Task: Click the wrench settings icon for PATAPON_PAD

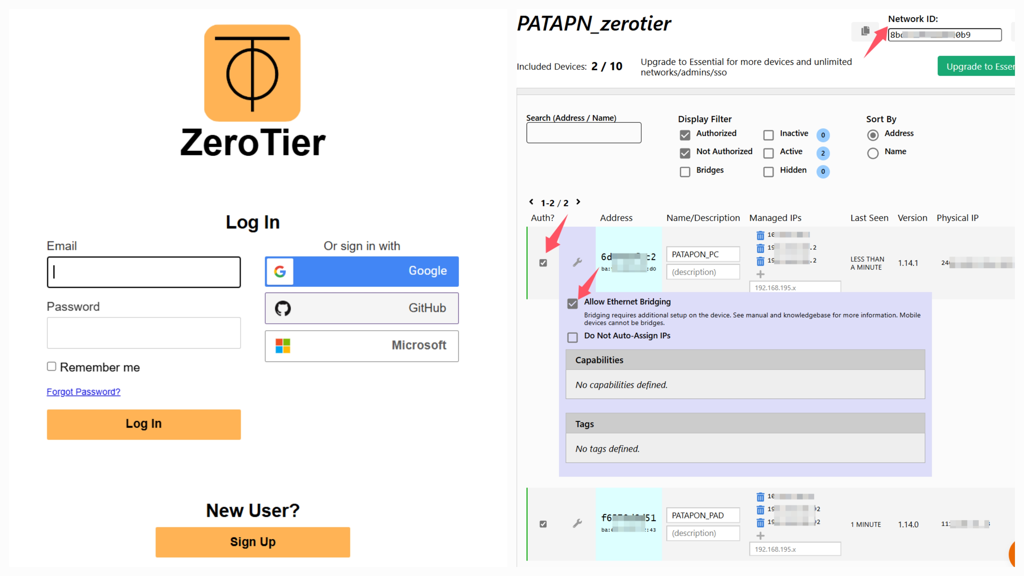Action: [577, 524]
